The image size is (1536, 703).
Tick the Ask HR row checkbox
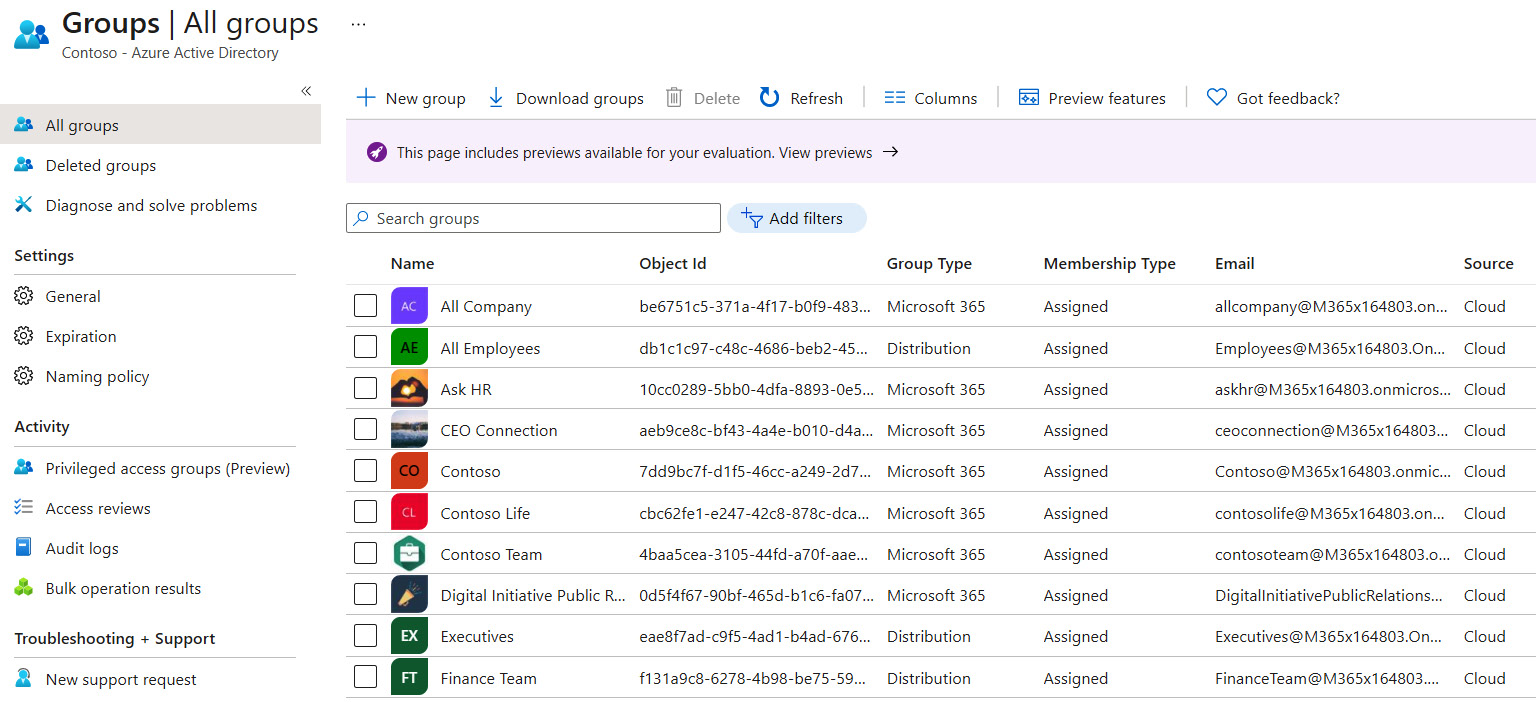tap(365, 389)
